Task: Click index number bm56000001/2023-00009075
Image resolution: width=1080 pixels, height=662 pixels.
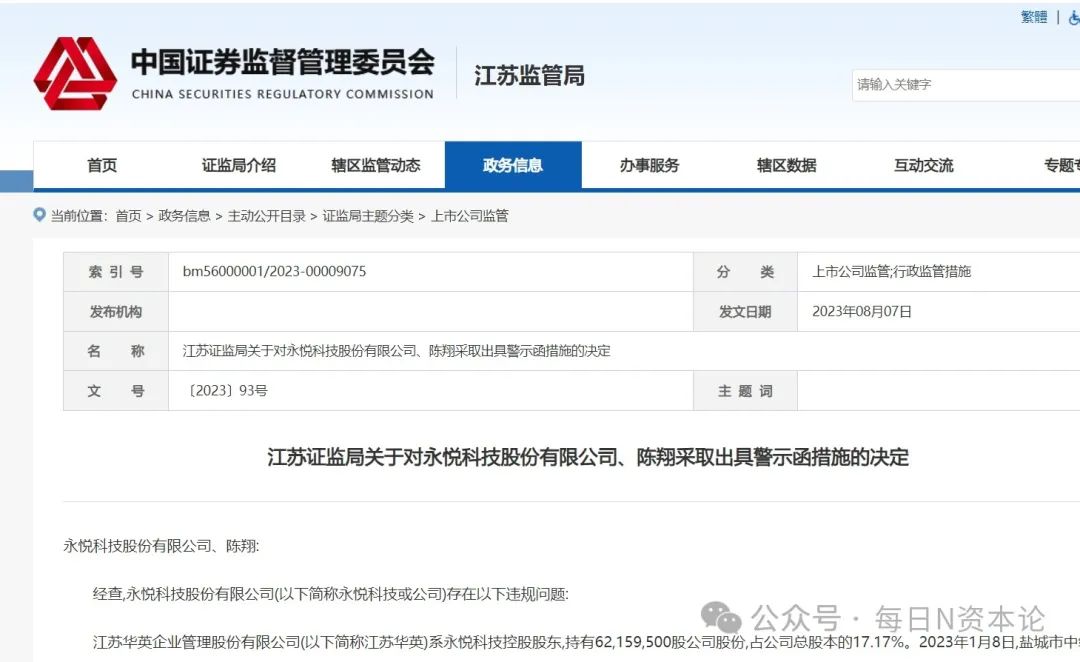Action: coord(274,271)
